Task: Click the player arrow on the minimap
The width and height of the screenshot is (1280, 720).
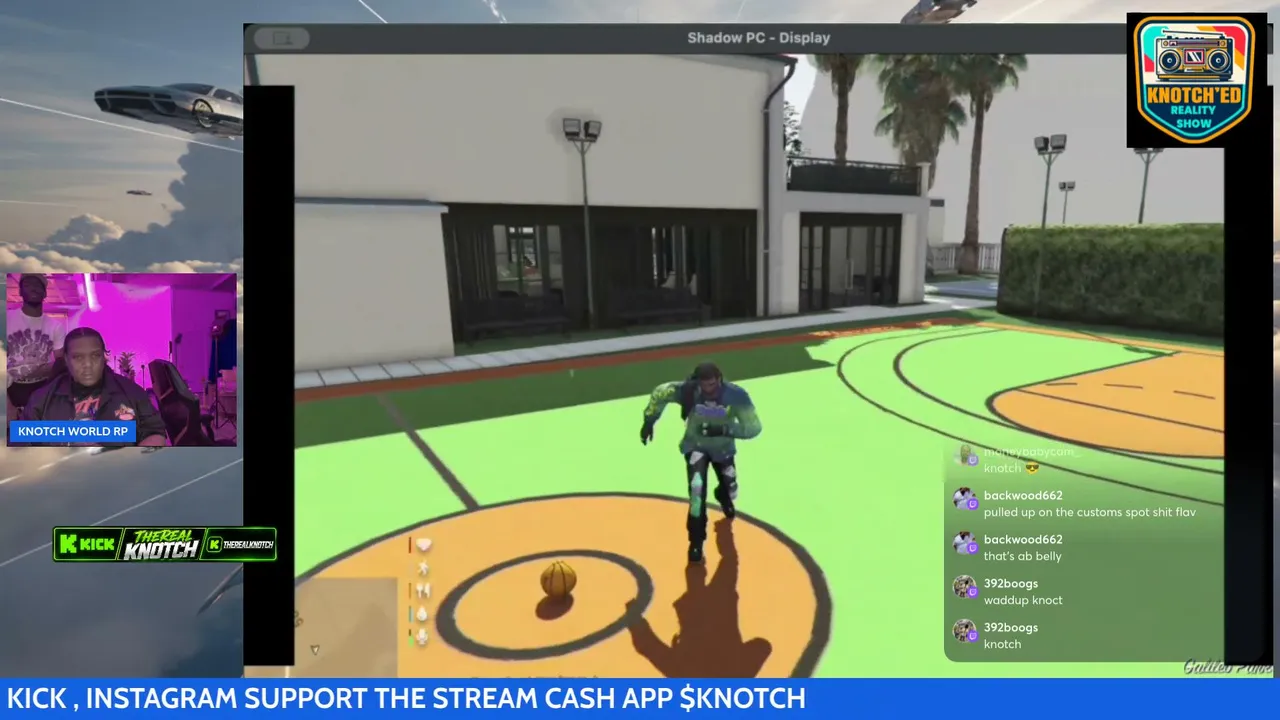Action: [x=315, y=649]
